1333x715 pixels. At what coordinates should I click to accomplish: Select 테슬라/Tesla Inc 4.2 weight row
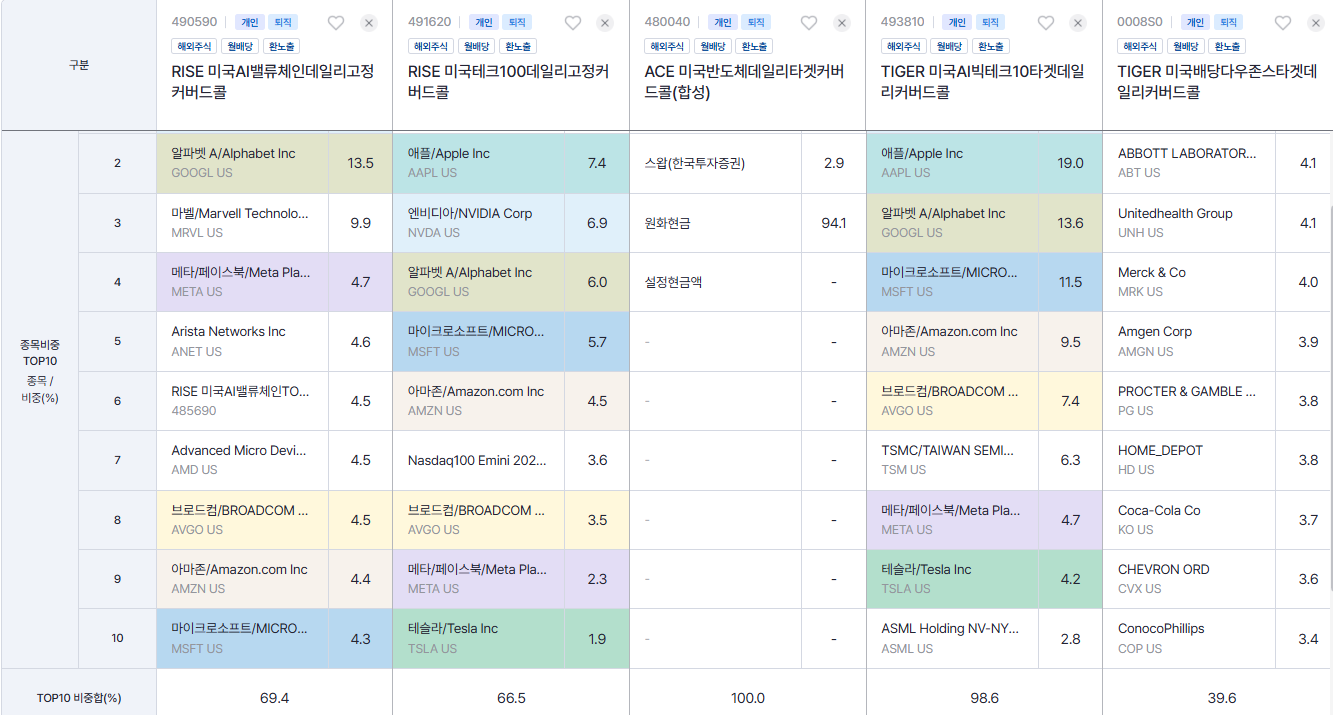(984, 579)
